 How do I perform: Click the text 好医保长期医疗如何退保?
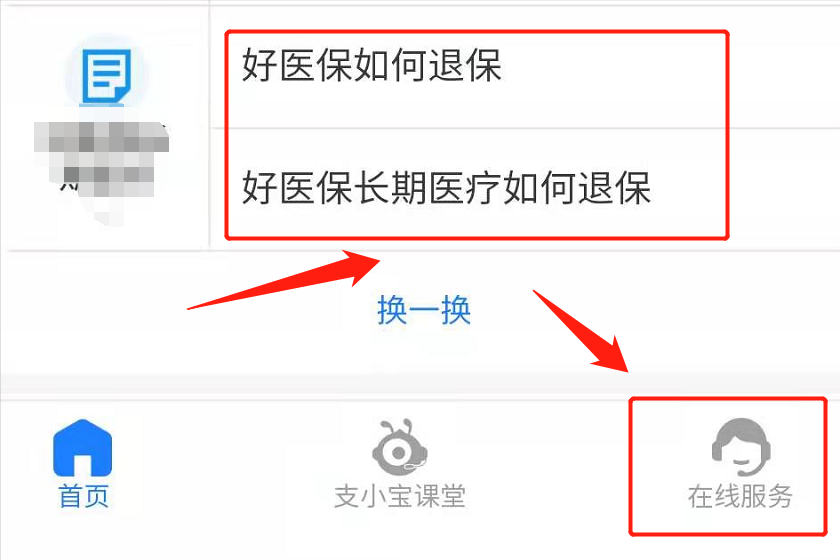[x=446, y=188]
